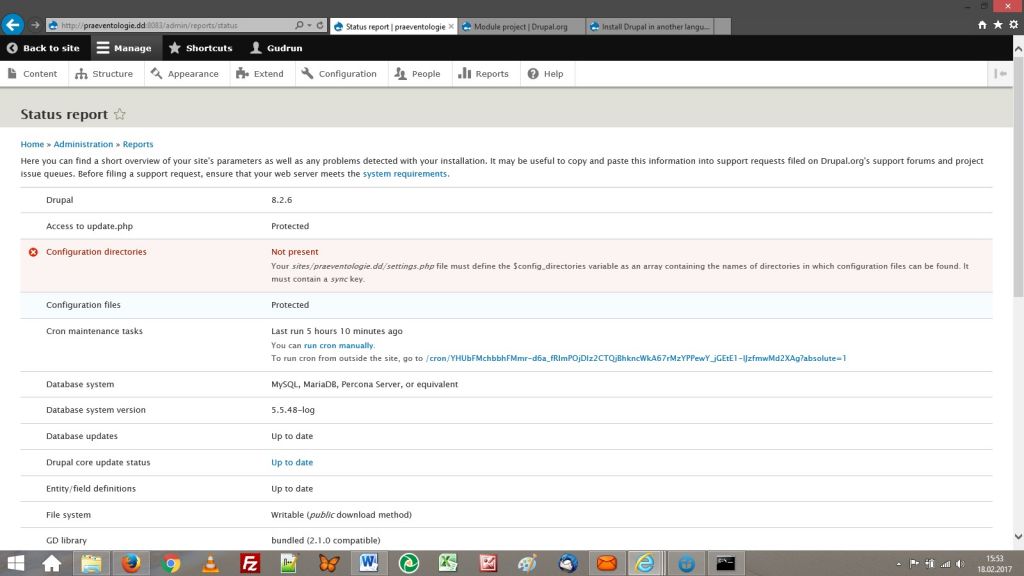The image size is (1024, 576).
Task: Click the browser address bar URL field
Action: (170, 26)
